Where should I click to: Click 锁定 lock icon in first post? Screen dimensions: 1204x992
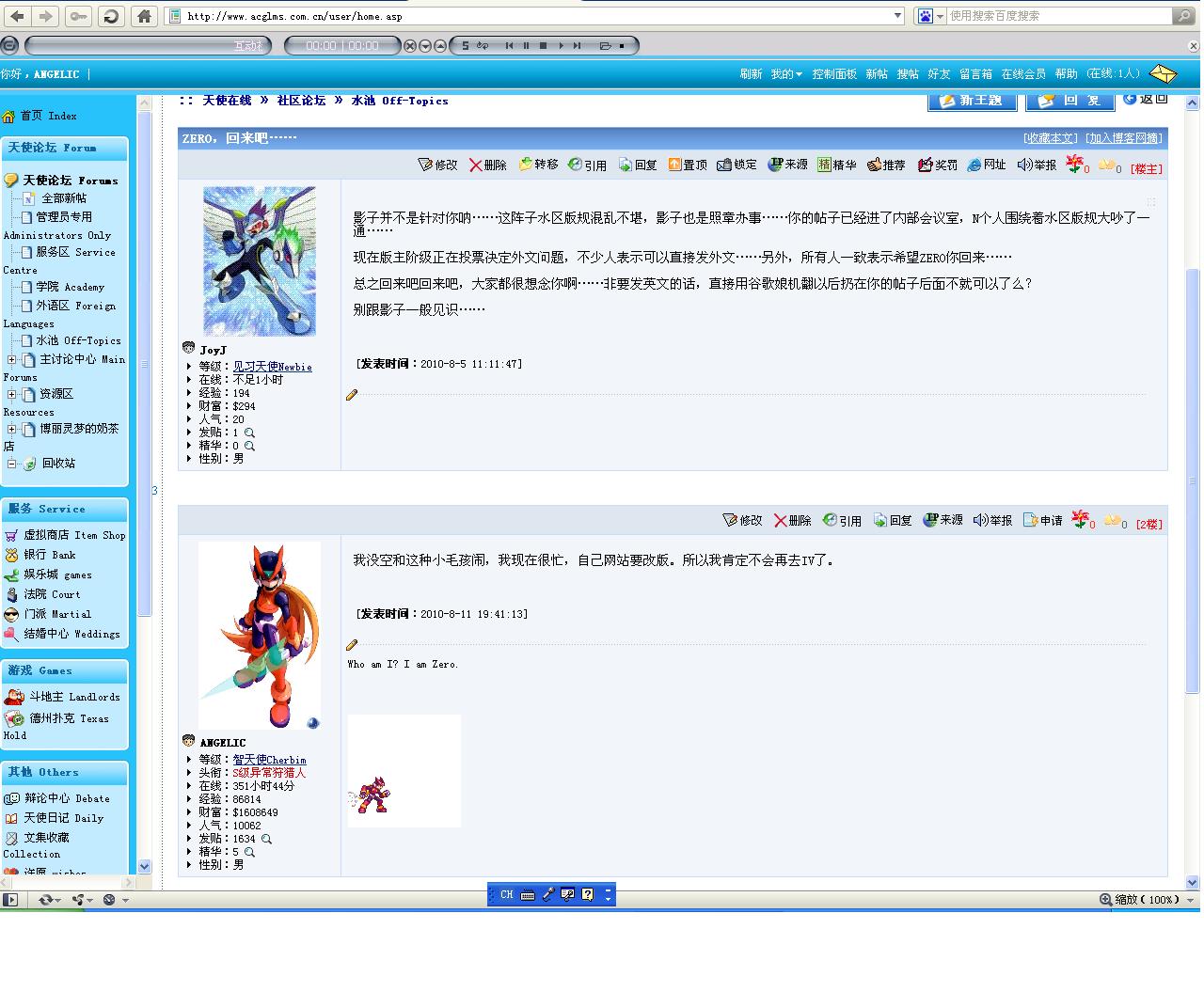[x=724, y=165]
